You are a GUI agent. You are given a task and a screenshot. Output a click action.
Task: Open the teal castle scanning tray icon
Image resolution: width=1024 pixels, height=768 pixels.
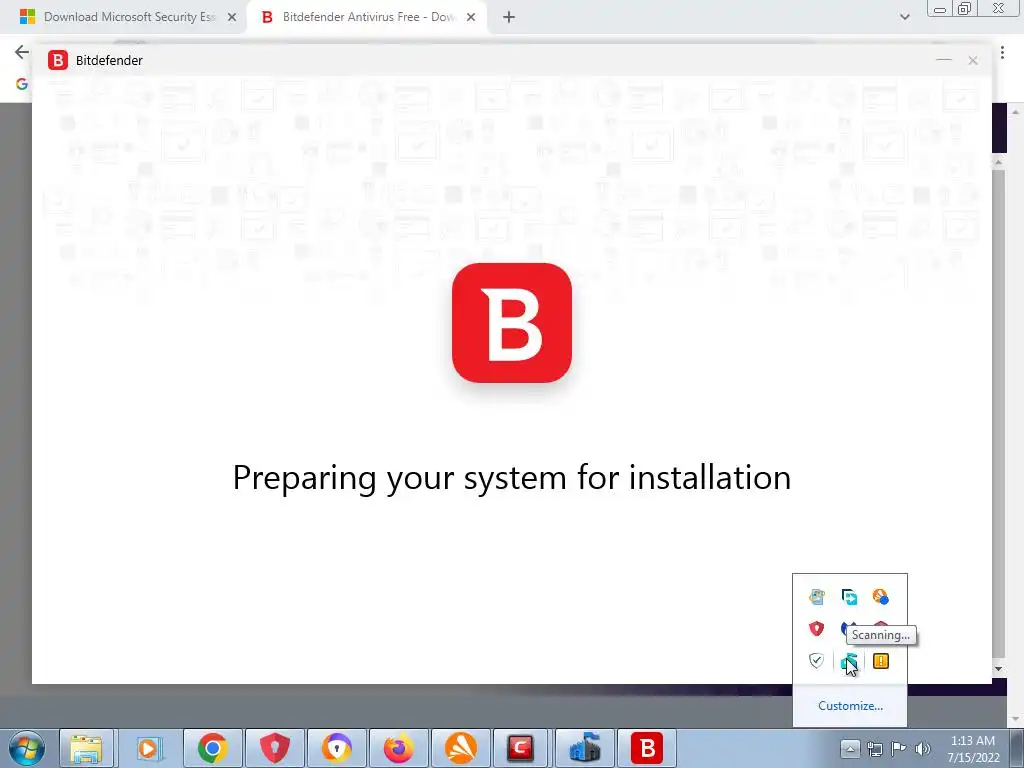(848, 661)
